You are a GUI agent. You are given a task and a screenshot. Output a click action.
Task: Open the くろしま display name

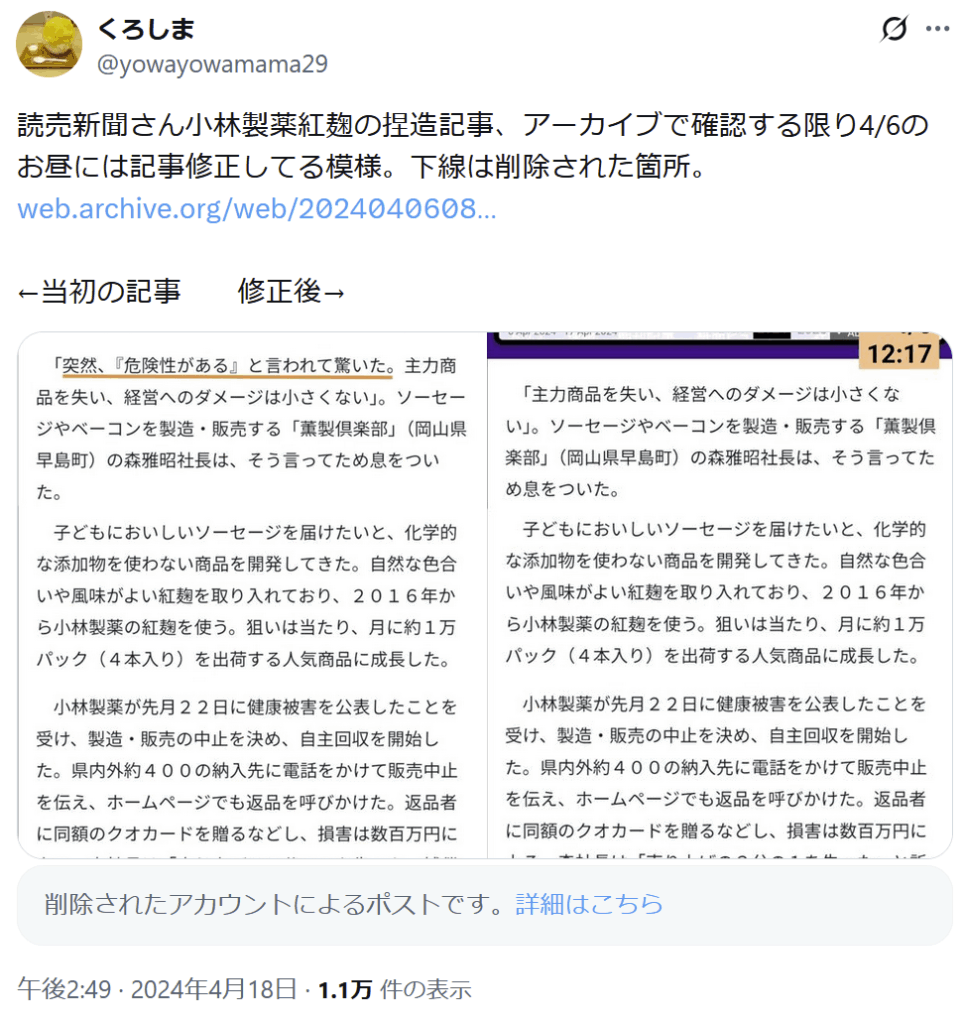coord(146,29)
